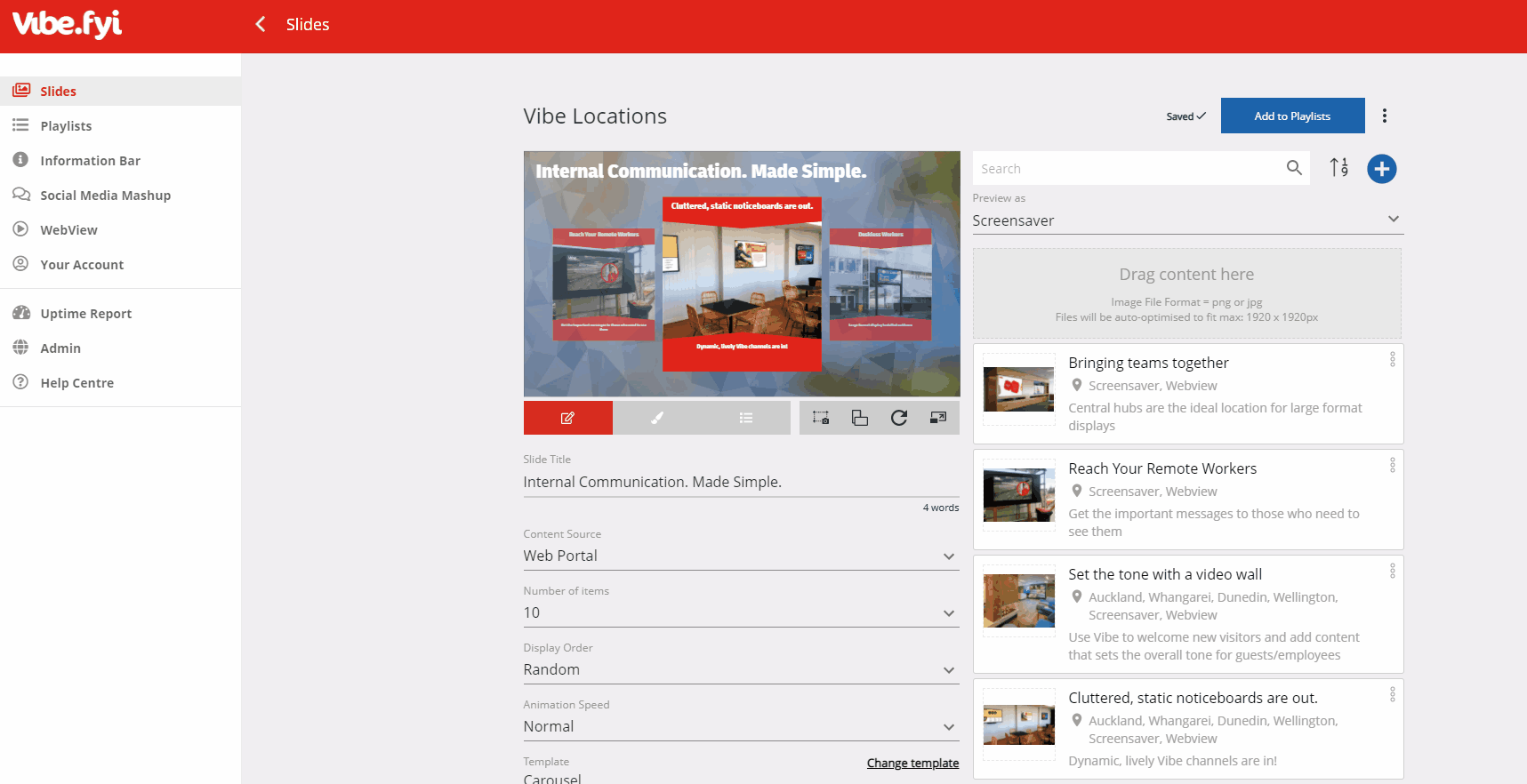Click the screenshot capture icon
Viewport: 1527px width, 784px height.
(821, 418)
